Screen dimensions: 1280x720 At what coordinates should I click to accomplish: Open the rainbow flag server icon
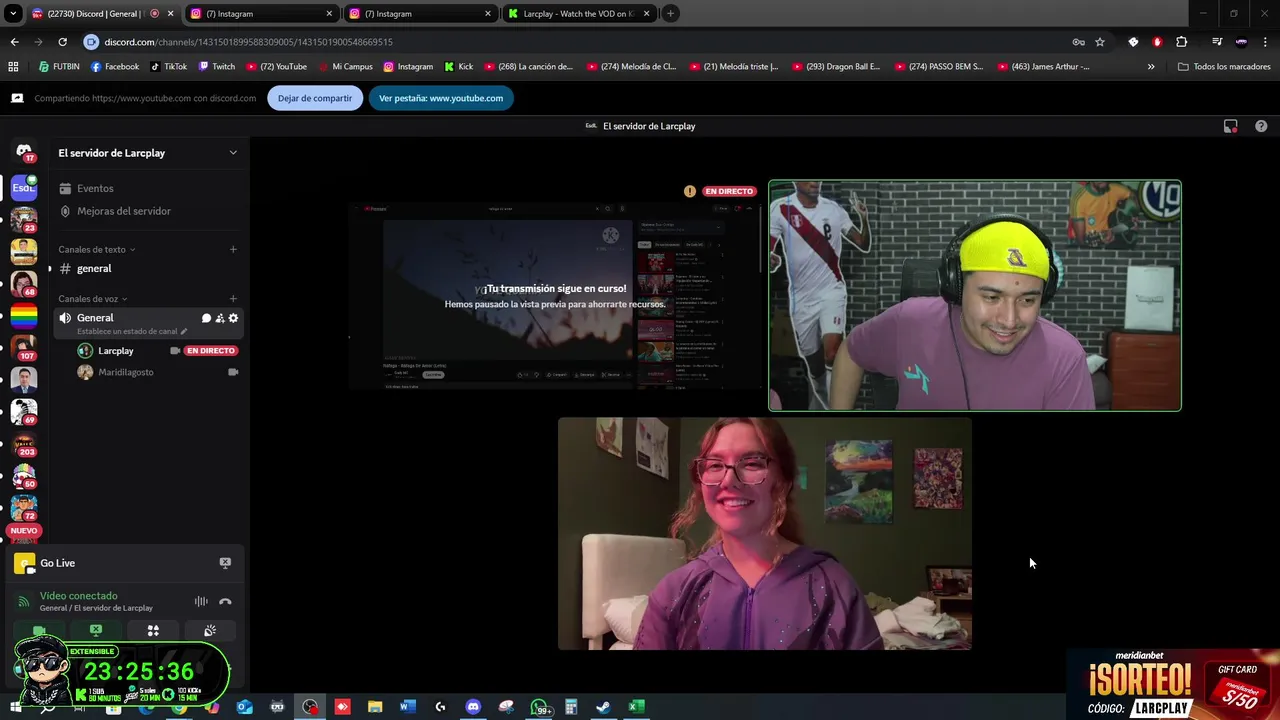pos(24,317)
